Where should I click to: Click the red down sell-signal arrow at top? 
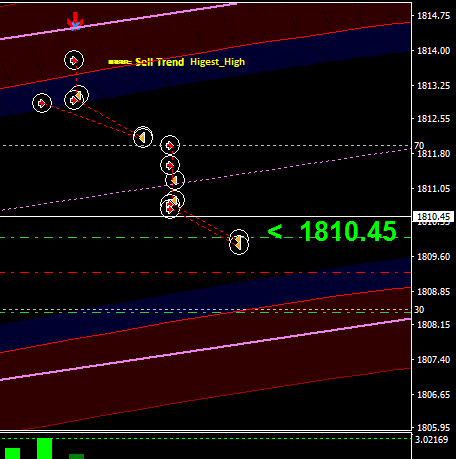(x=75, y=21)
